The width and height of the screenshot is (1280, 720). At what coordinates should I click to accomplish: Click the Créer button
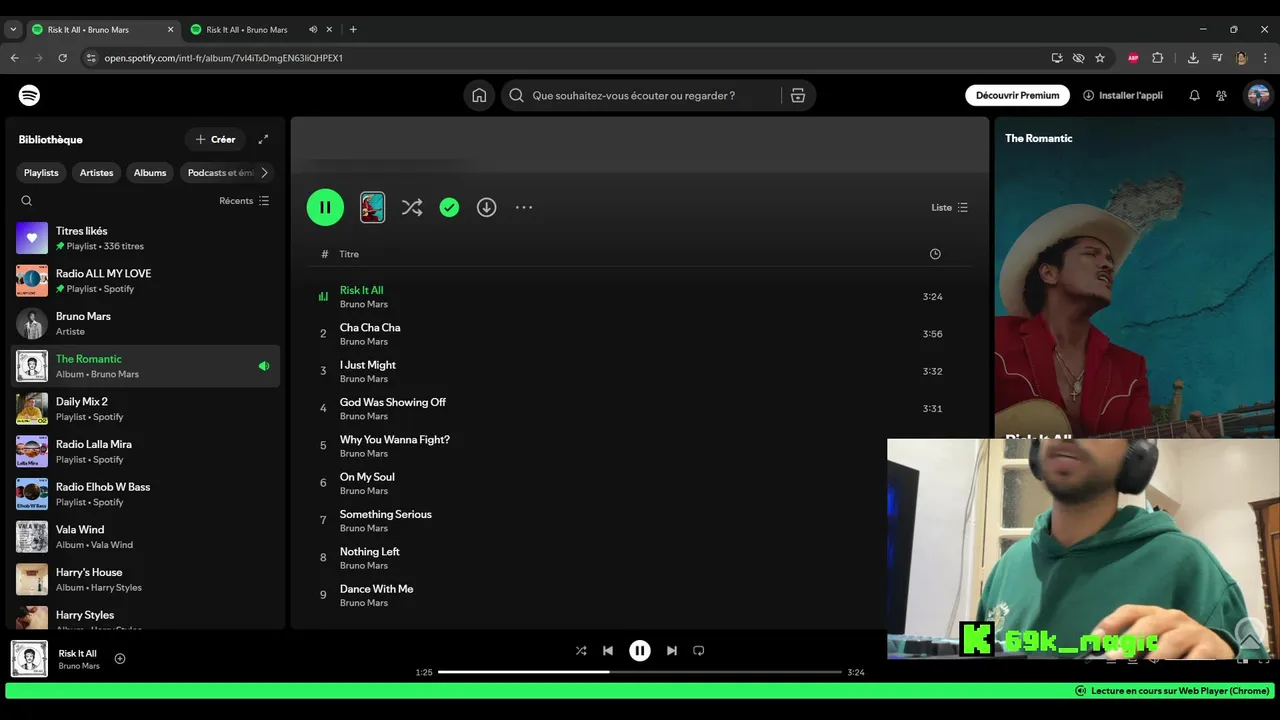(215, 140)
